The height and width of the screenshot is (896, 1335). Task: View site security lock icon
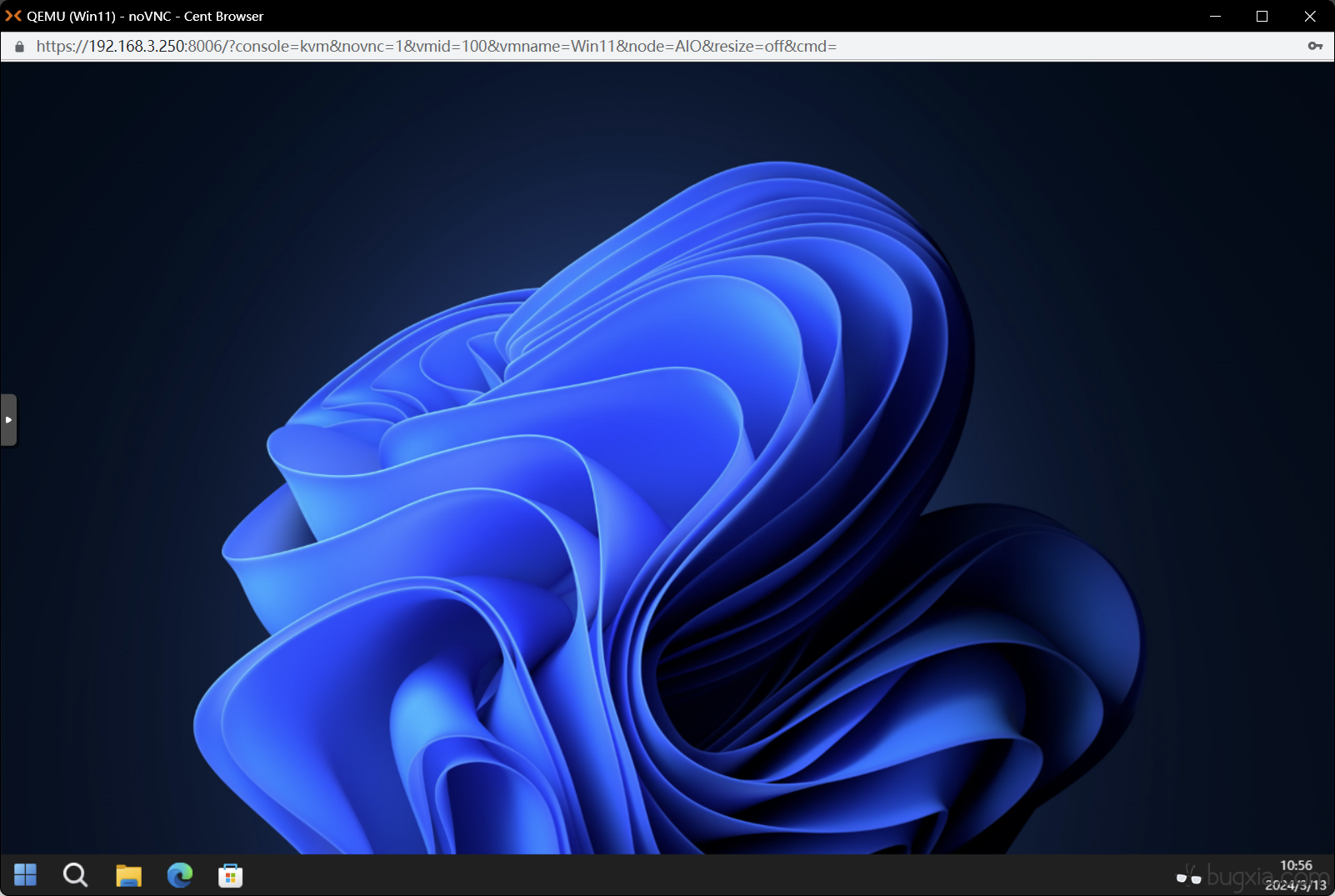pos(19,47)
